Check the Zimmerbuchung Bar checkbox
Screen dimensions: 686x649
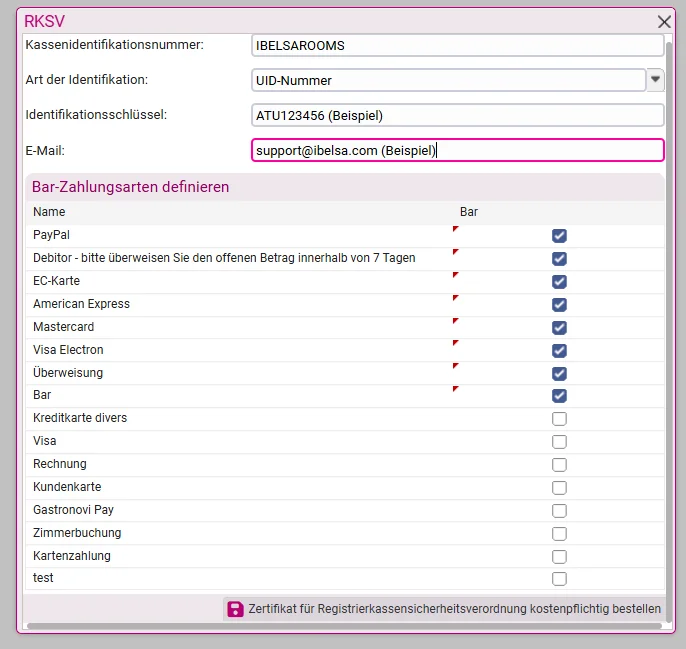[x=559, y=534]
